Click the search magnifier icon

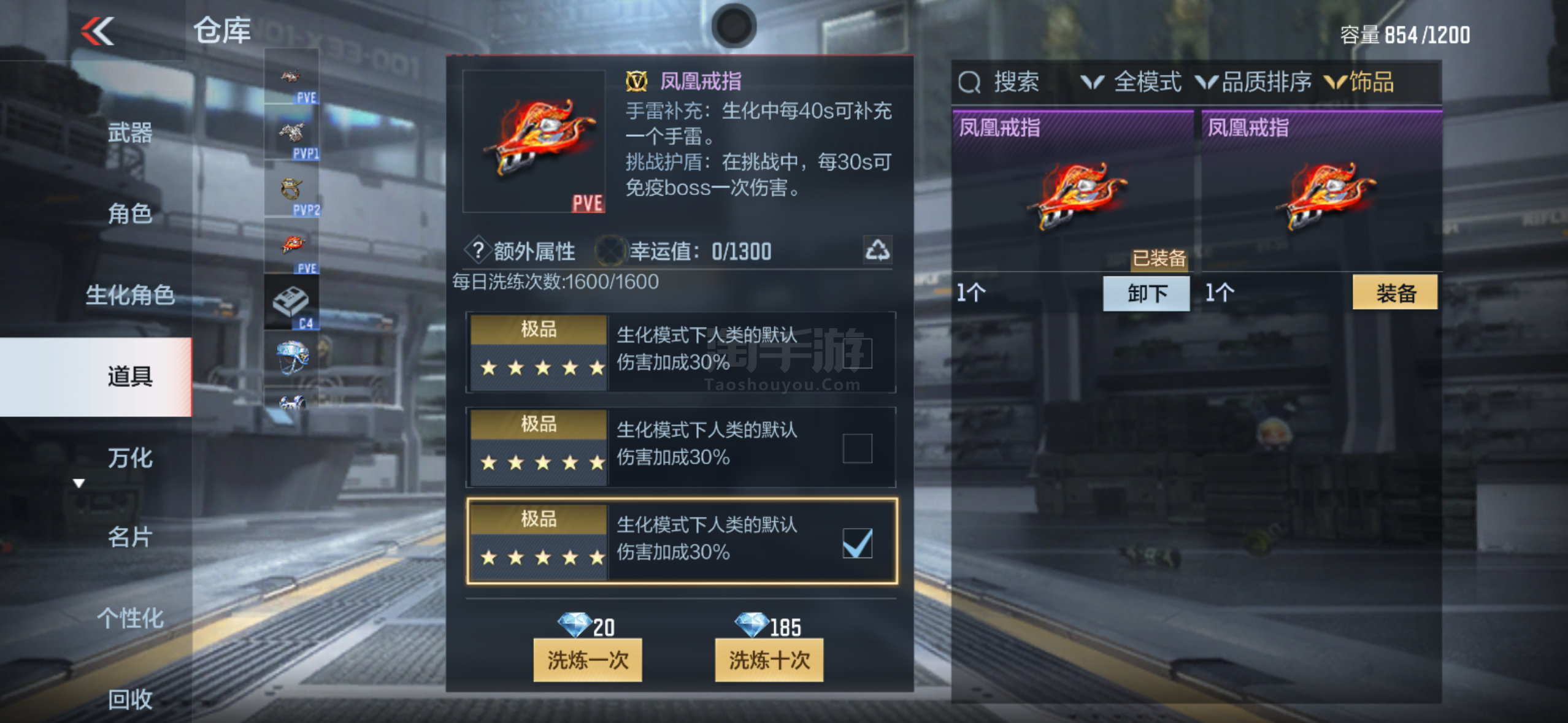969,82
